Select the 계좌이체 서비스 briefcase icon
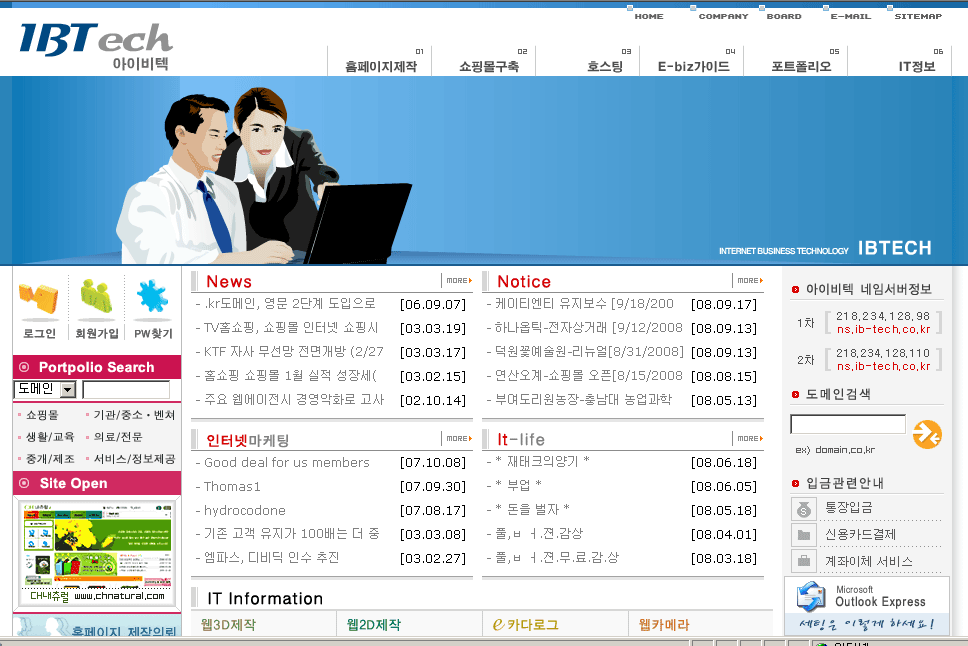968x646 pixels. tap(803, 561)
